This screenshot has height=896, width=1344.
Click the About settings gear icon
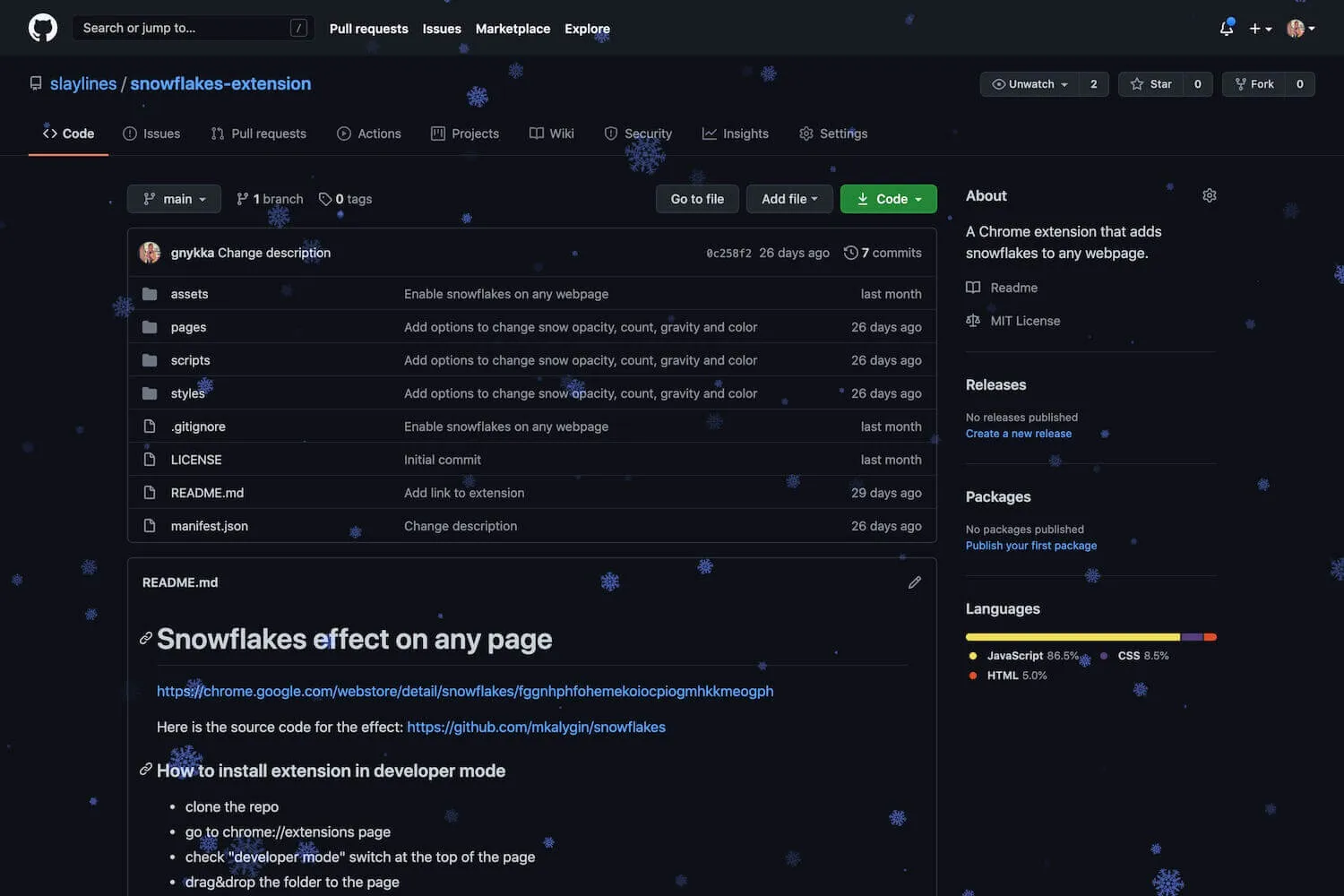[x=1209, y=195]
